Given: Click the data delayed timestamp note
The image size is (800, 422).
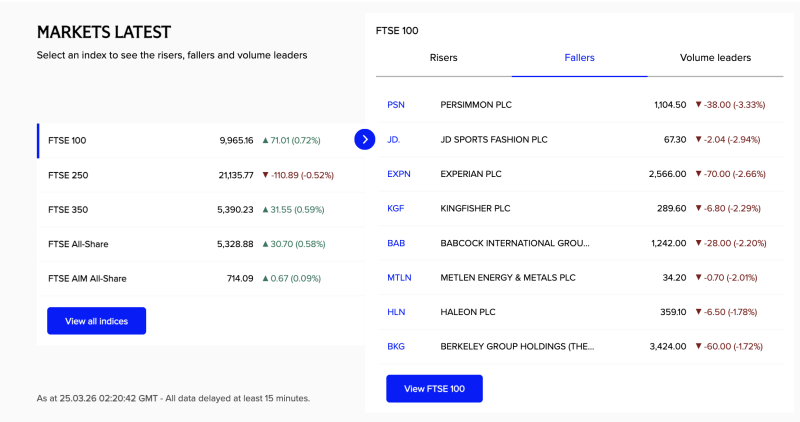Looking at the screenshot, I should 173,398.
